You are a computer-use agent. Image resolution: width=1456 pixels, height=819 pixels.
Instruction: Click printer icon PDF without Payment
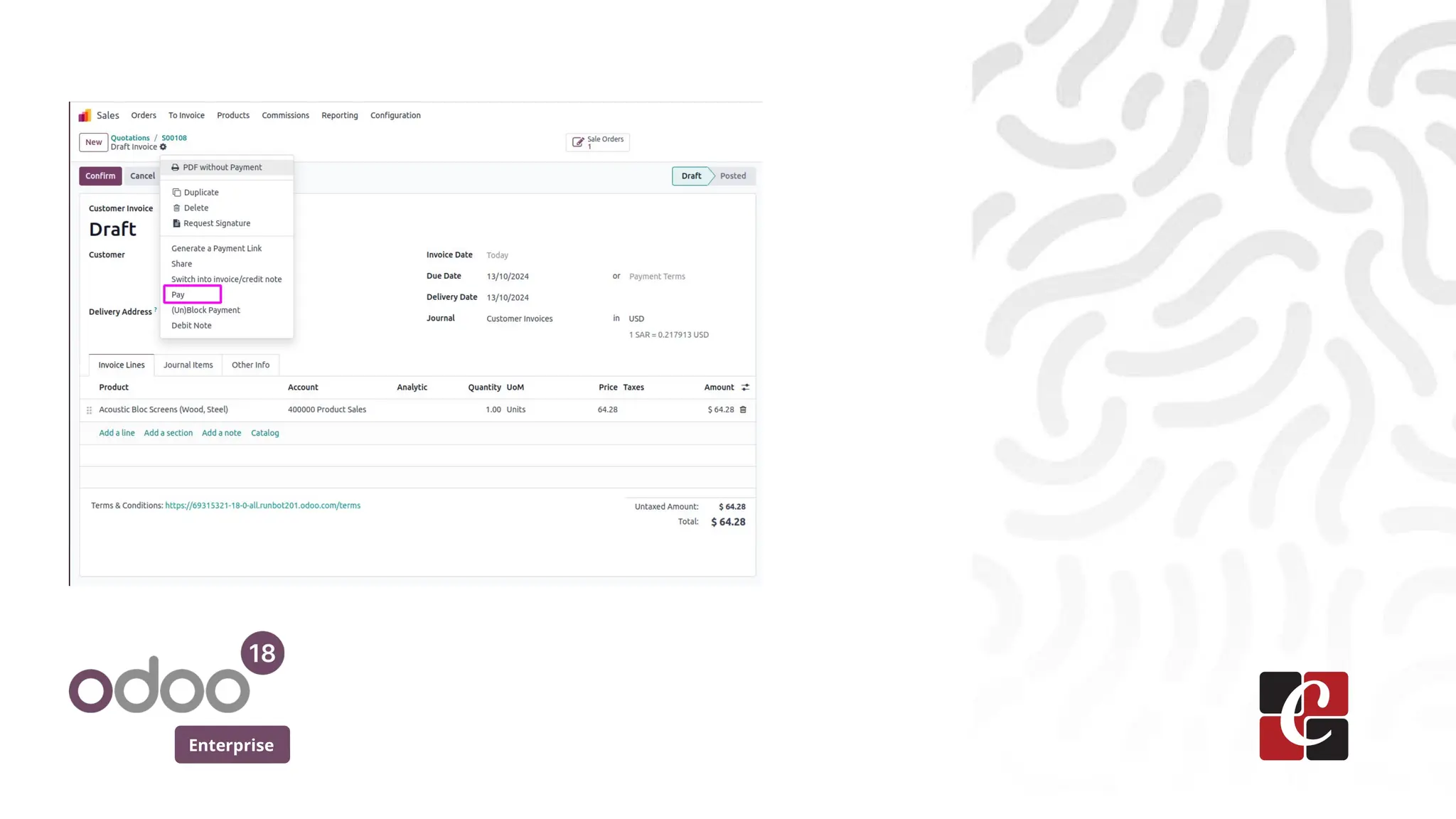(175, 168)
